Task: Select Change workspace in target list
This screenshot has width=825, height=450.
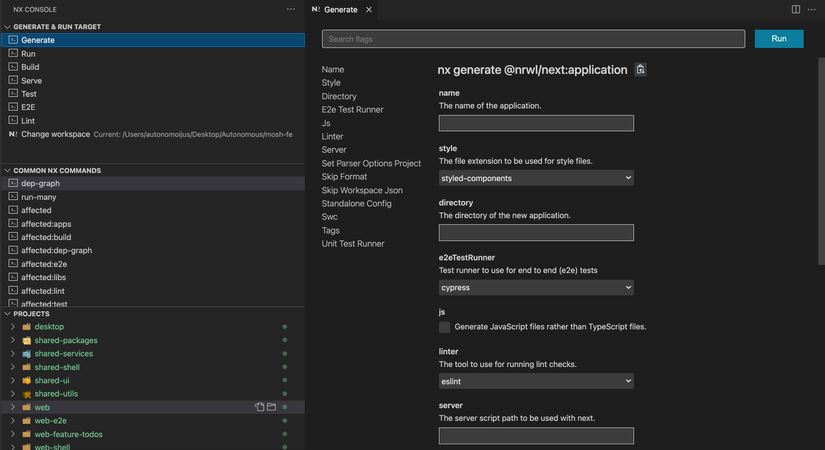Action: tap(55, 134)
